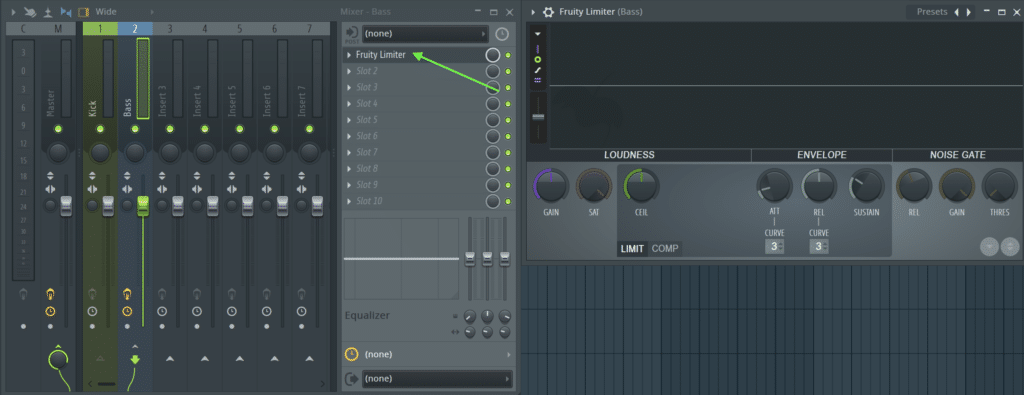Click the Insert 6 latency clock icon
The width and height of the screenshot is (1024, 395).
click(x=266, y=311)
